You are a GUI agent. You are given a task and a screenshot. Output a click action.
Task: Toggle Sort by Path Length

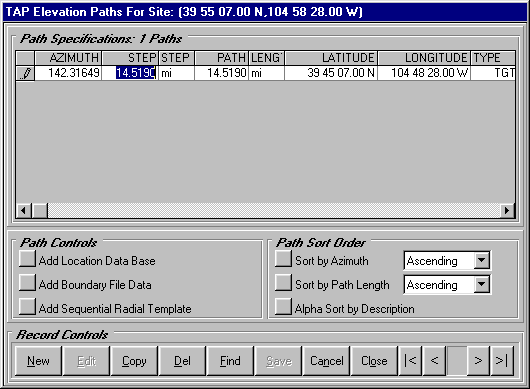(283, 283)
